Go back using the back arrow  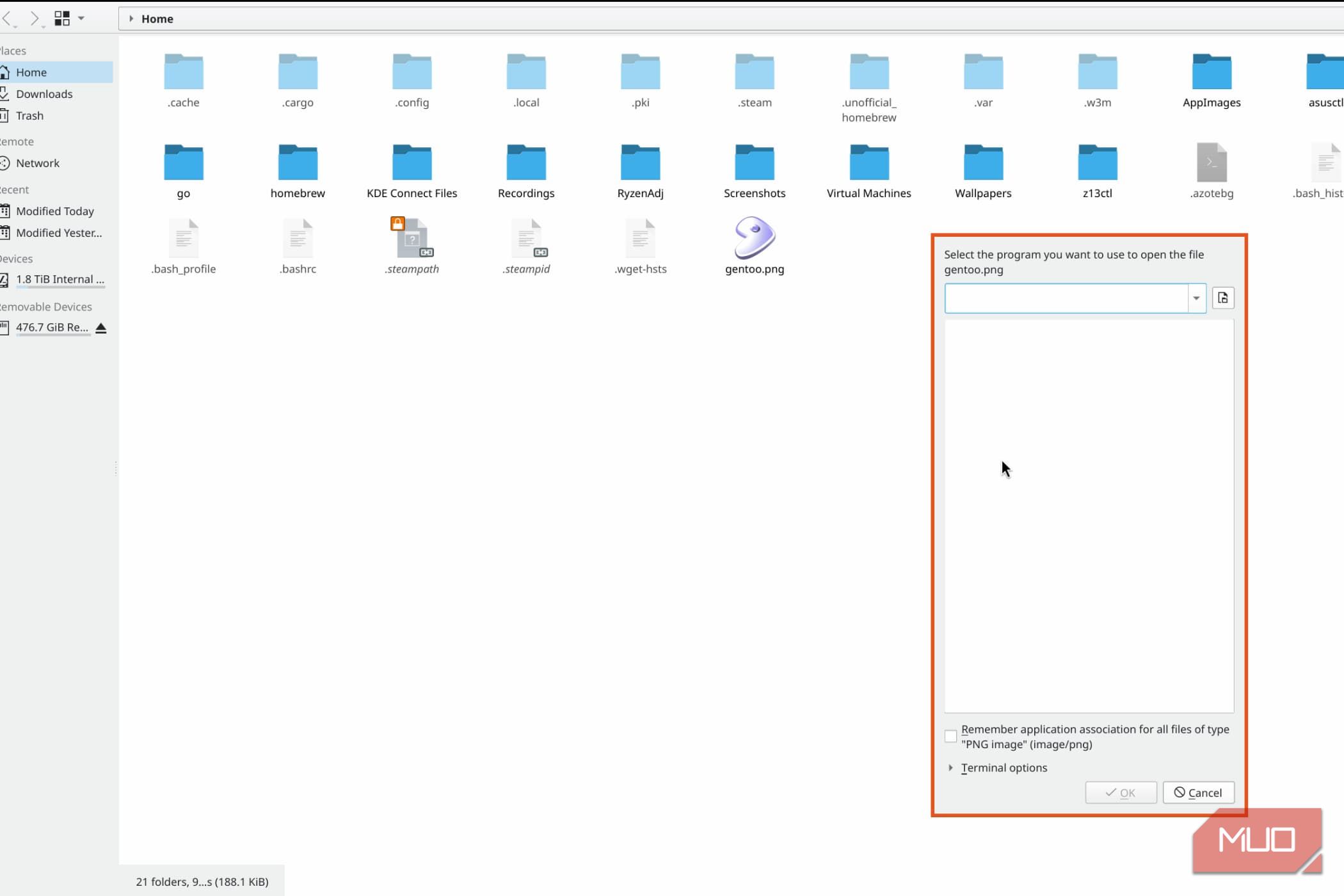tap(8, 19)
